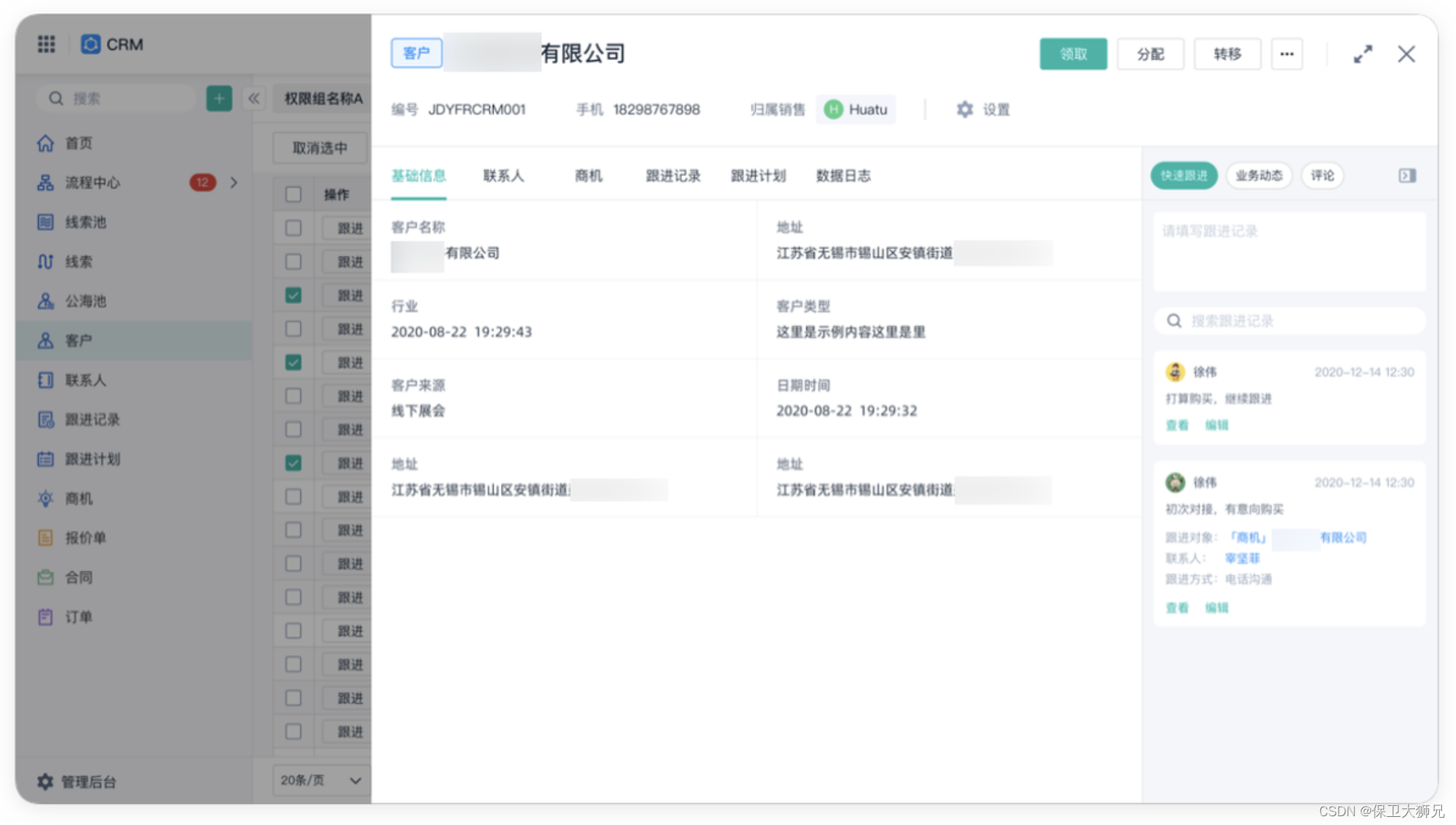Viewport: 1456px width, 825px height.
Task: Open the 20条/页 page size dropdown
Action: (x=320, y=780)
